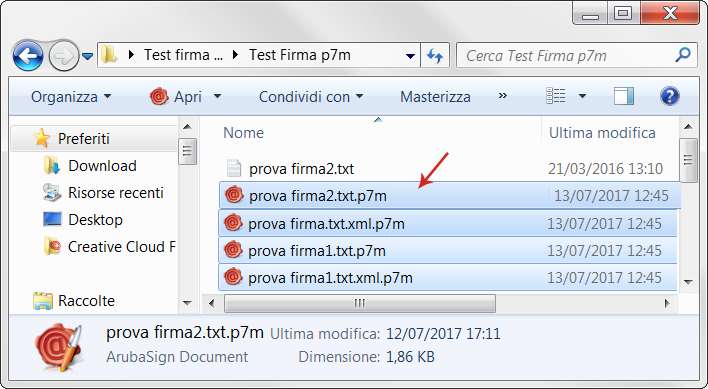708x389 pixels.
Task: Click Masterizza in the toolbar
Action: click(435, 97)
